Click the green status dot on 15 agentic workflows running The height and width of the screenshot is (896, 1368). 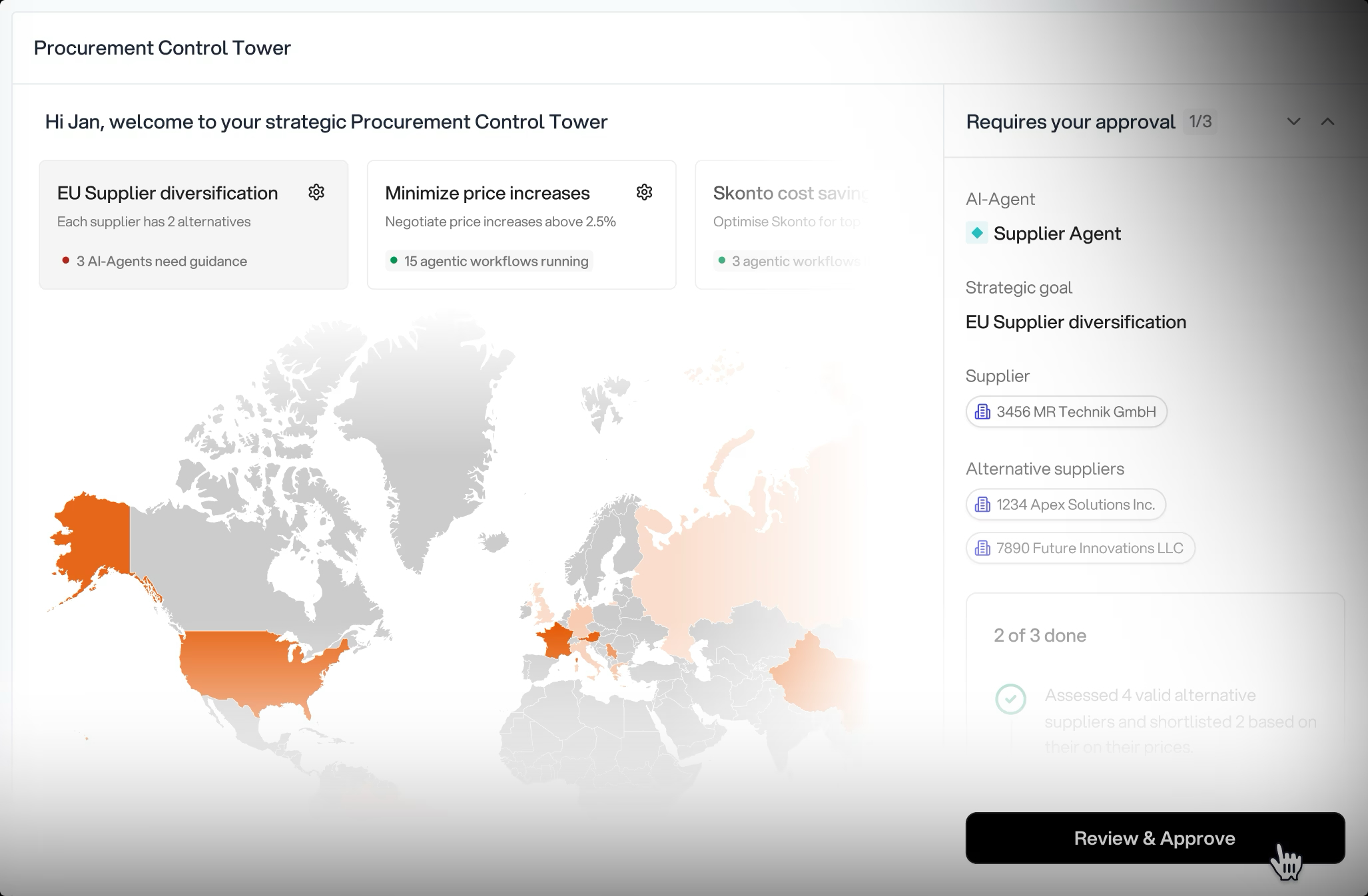(x=394, y=261)
